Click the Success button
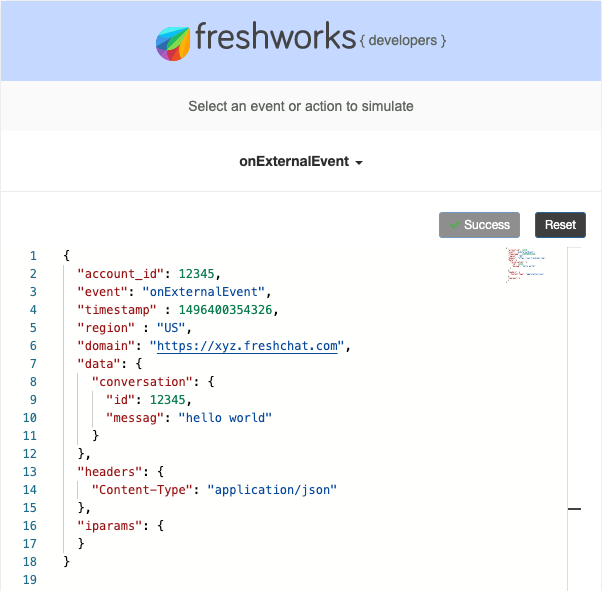The width and height of the screenshot is (602, 591). pos(479,225)
